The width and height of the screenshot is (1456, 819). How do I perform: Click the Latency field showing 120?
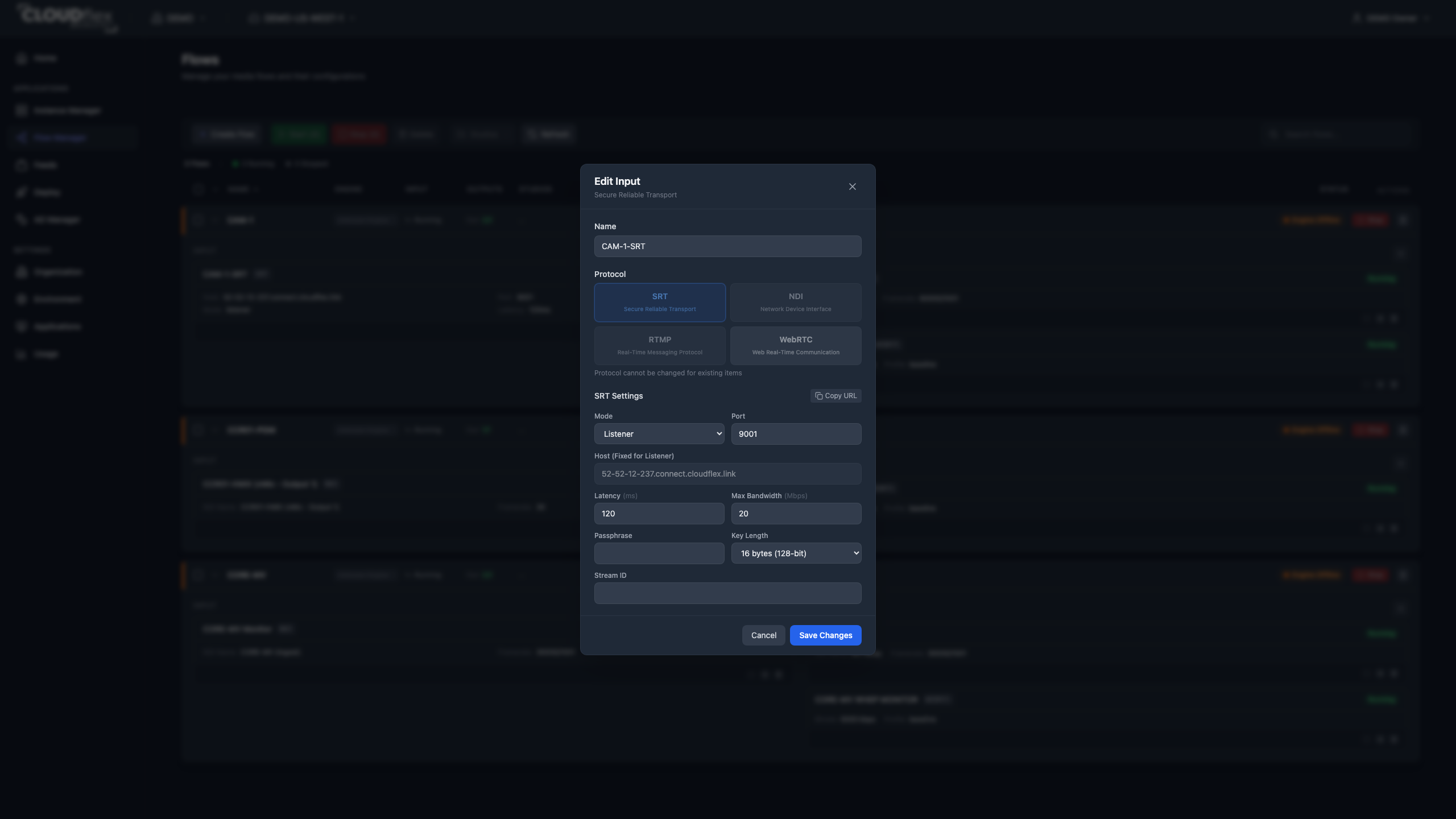pos(659,514)
